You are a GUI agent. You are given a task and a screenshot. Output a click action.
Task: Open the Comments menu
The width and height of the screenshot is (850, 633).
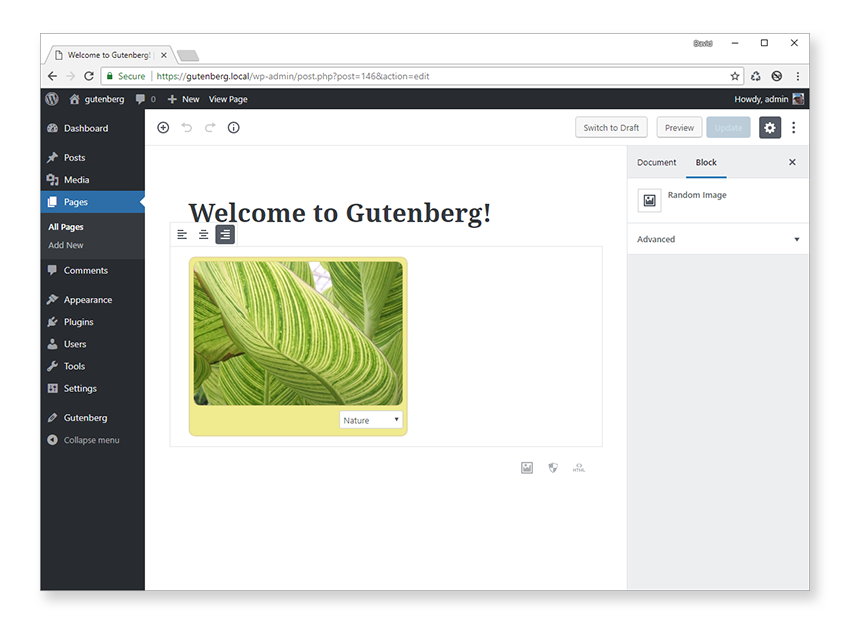point(93,270)
